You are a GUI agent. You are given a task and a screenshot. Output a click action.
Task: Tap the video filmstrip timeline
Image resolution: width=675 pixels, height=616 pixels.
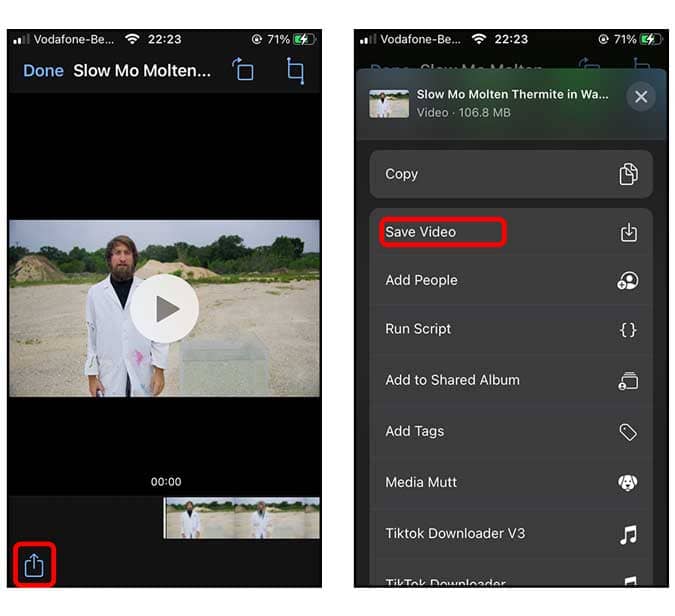[242, 518]
